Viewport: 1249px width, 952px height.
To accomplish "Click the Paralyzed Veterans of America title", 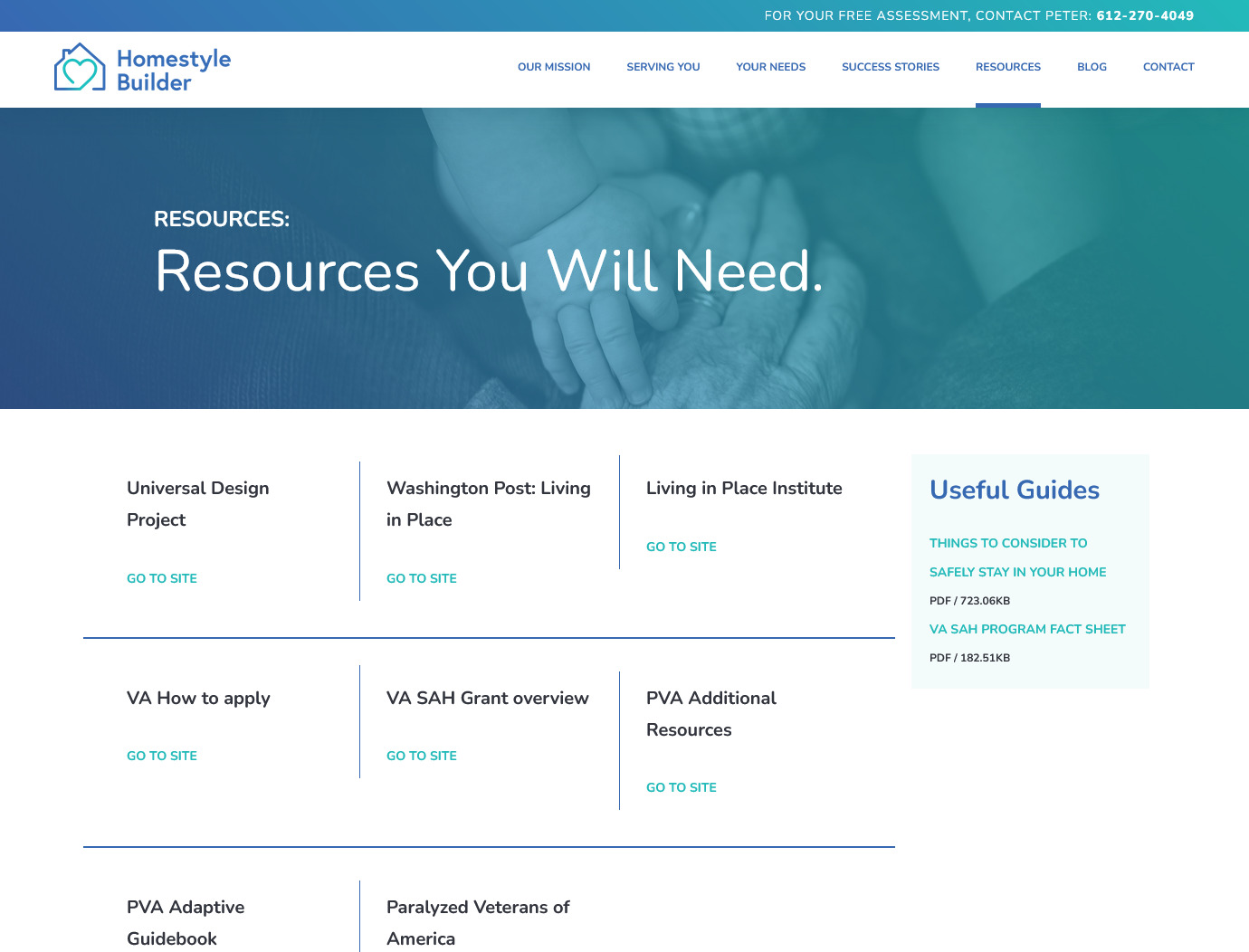I will [478, 923].
